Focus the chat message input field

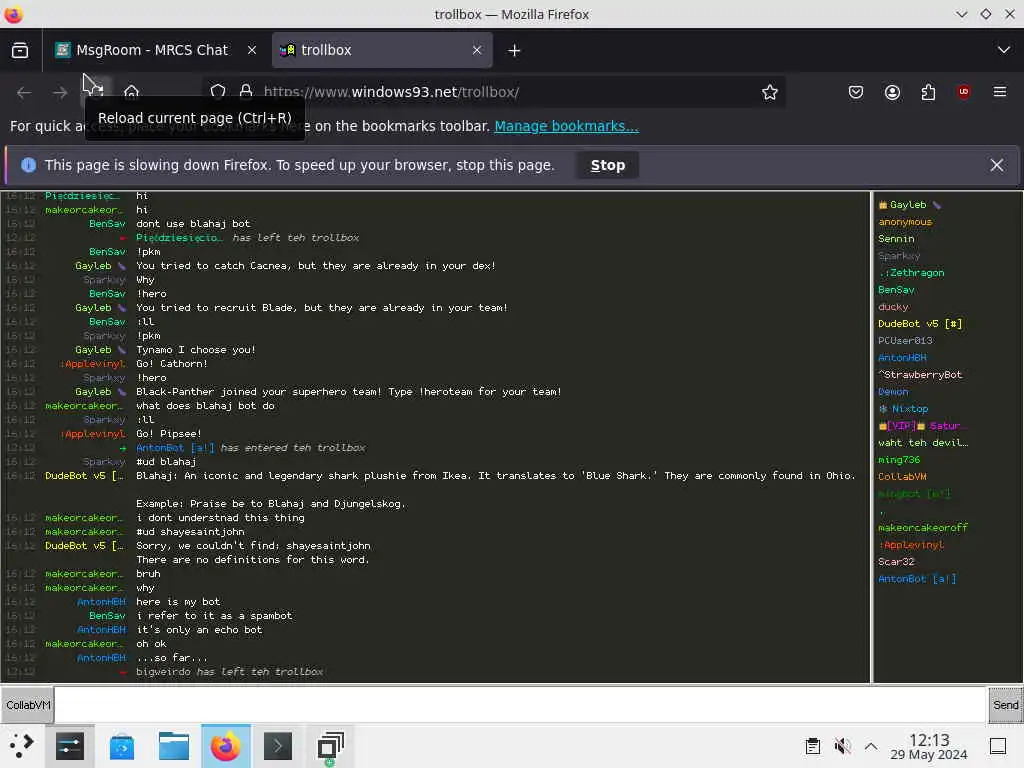point(520,705)
